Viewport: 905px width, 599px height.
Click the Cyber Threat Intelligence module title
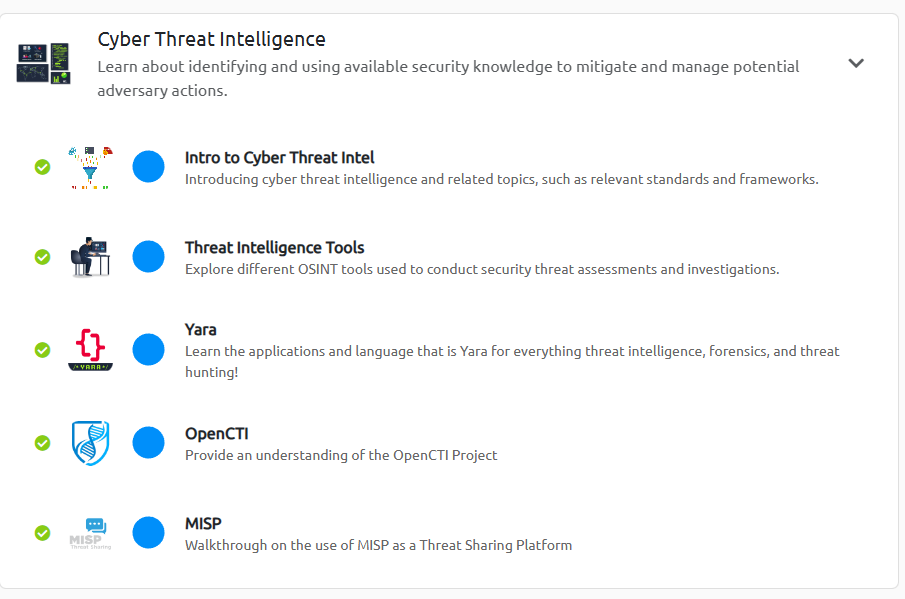coord(211,39)
